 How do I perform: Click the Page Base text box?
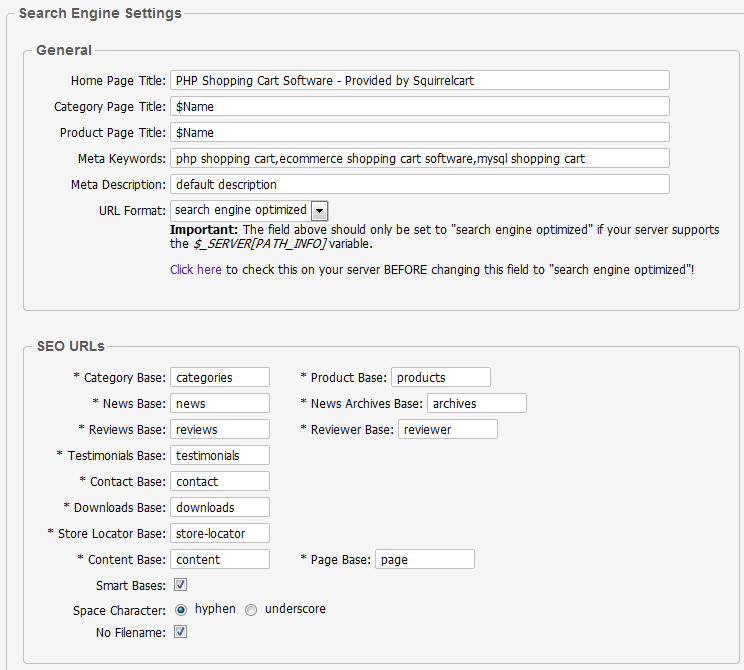(424, 559)
